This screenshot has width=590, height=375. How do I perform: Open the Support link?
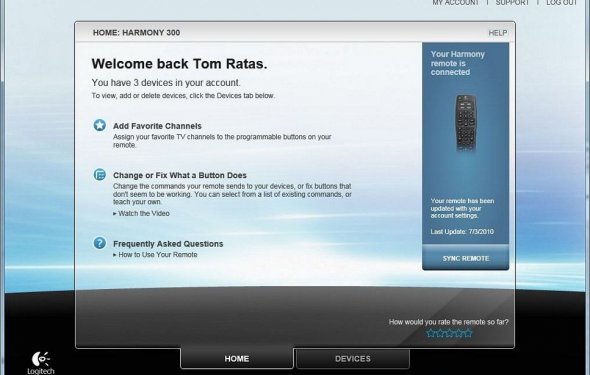tap(512, 3)
